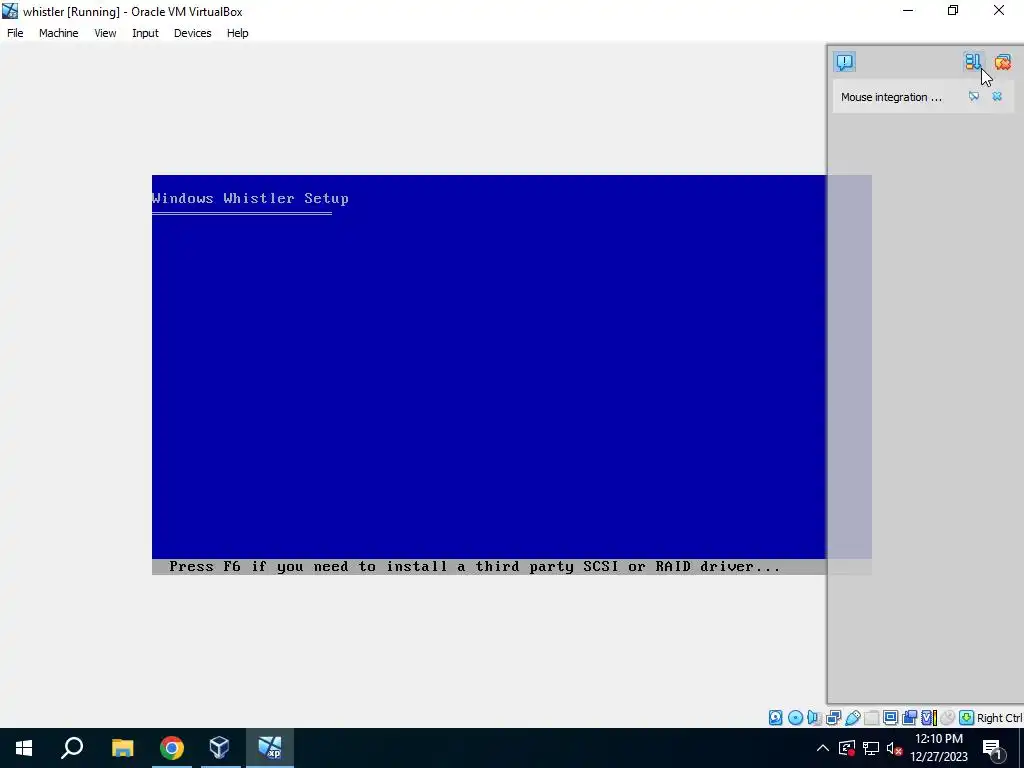
Task: Toggle the notification center speech-bubble icon
Action: point(844,62)
